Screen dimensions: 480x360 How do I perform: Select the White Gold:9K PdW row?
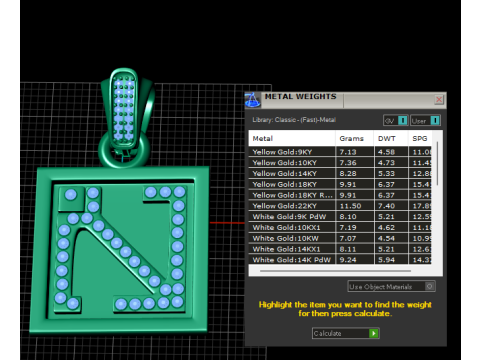click(x=340, y=217)
